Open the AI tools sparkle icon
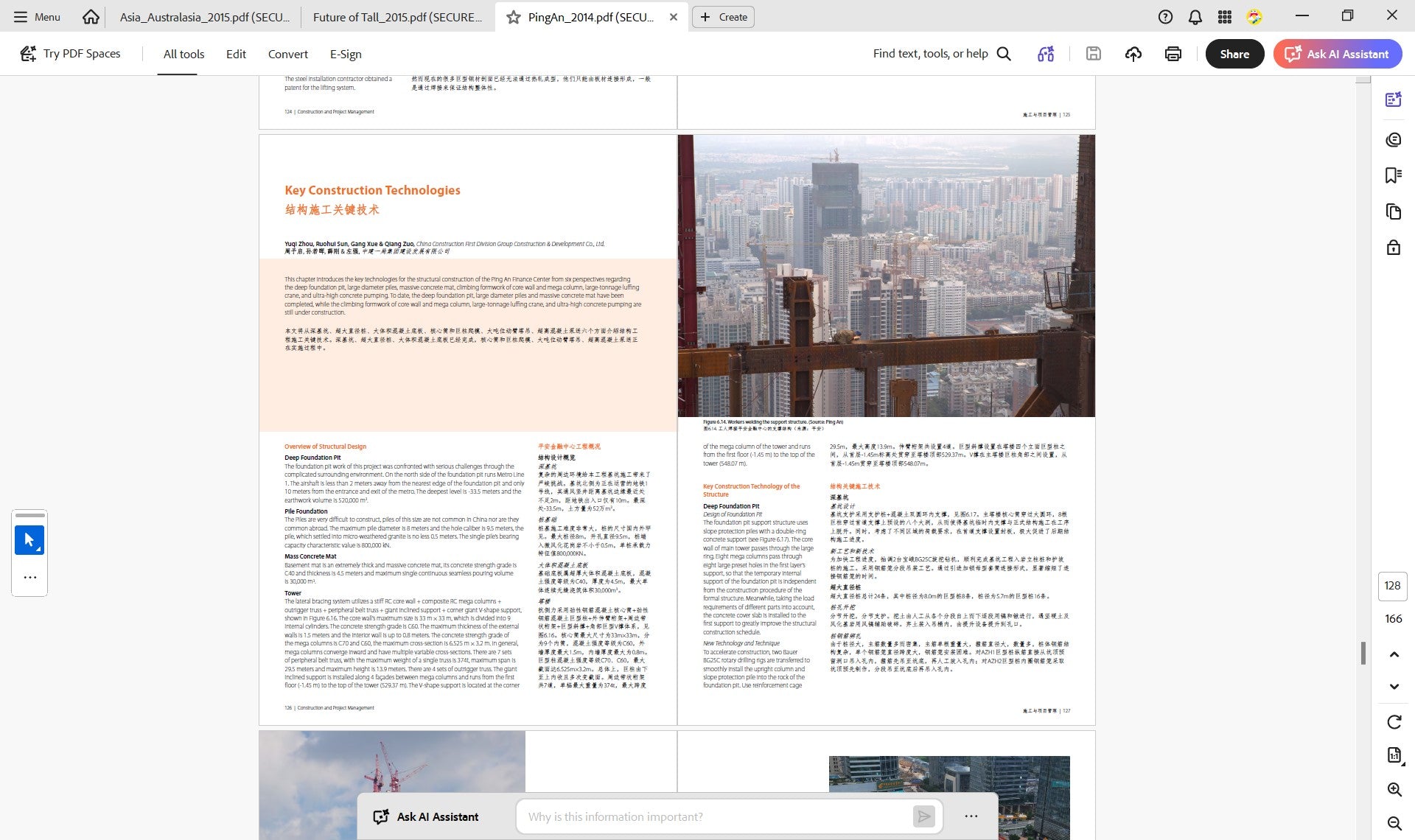 coord(1045,54)
